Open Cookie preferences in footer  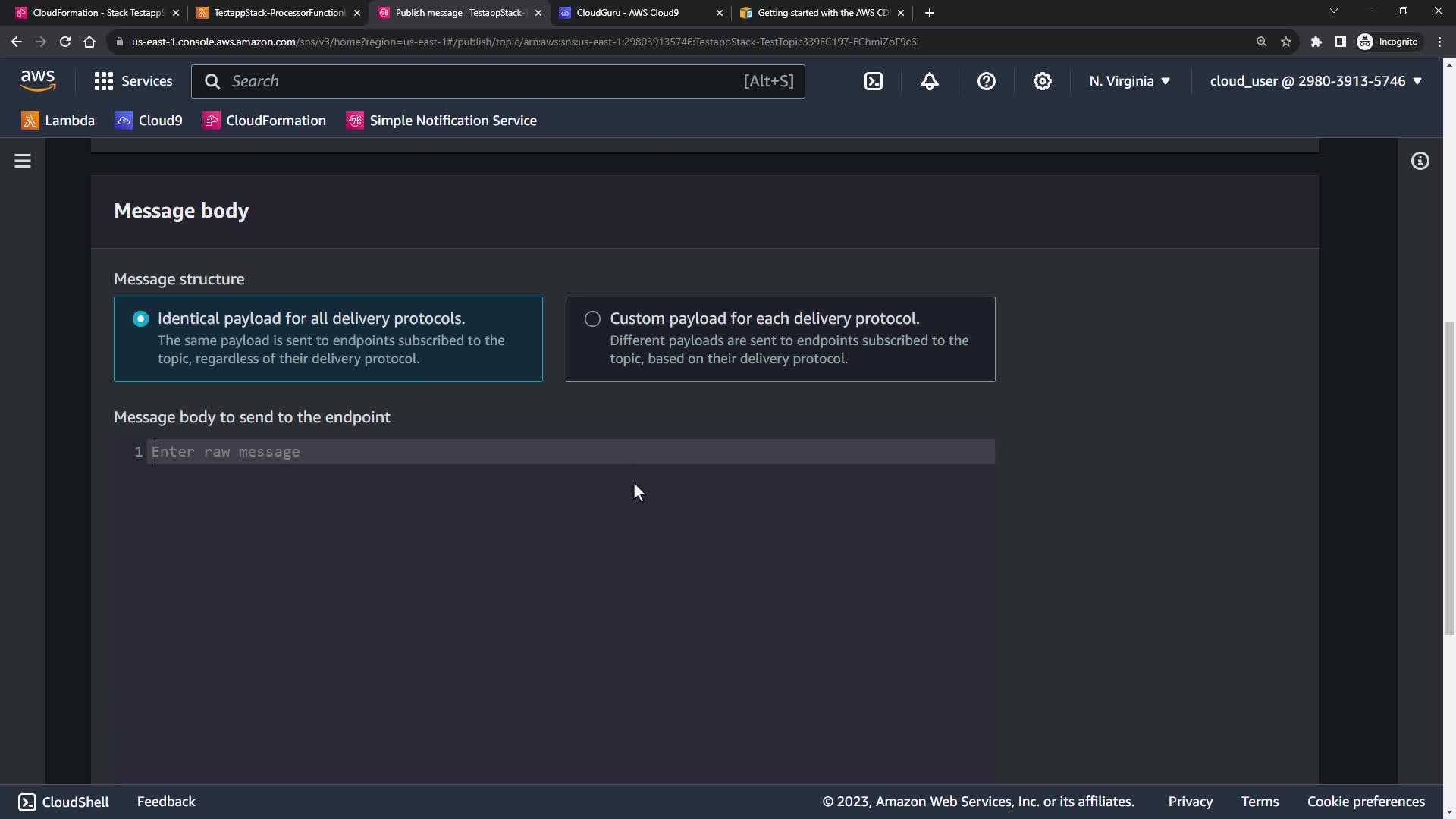coord(1366,802)
